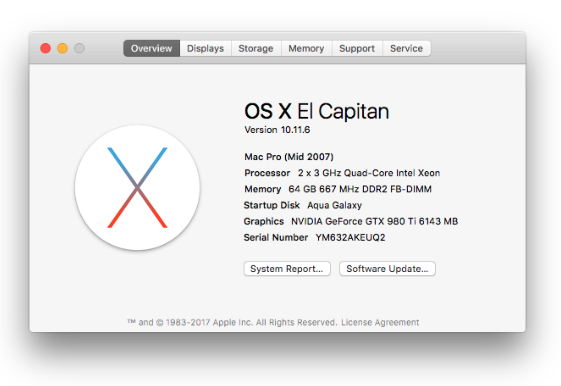
Task: Click the startup disk name Aqua Galaxy
Action: 335,205
